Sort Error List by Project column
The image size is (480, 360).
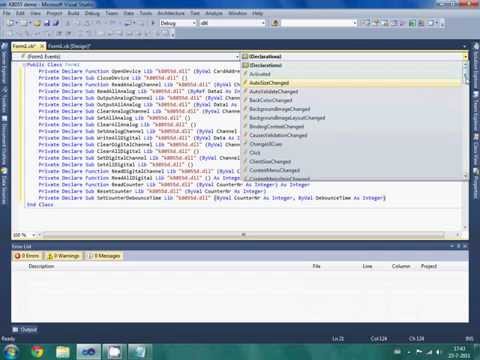[x=429, y=266]
